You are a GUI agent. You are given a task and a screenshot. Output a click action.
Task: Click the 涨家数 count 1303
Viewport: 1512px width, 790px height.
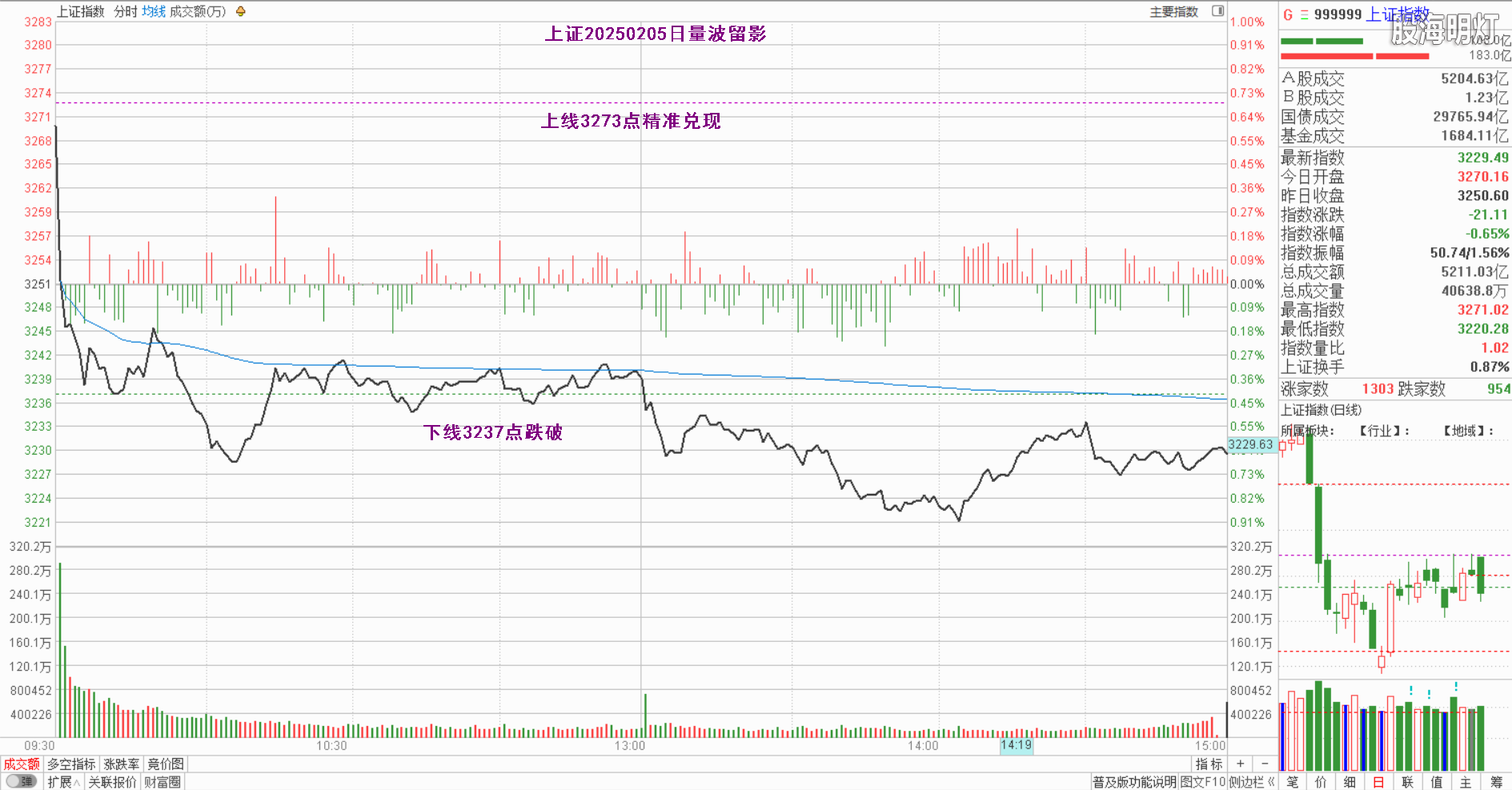[1378, 389]
